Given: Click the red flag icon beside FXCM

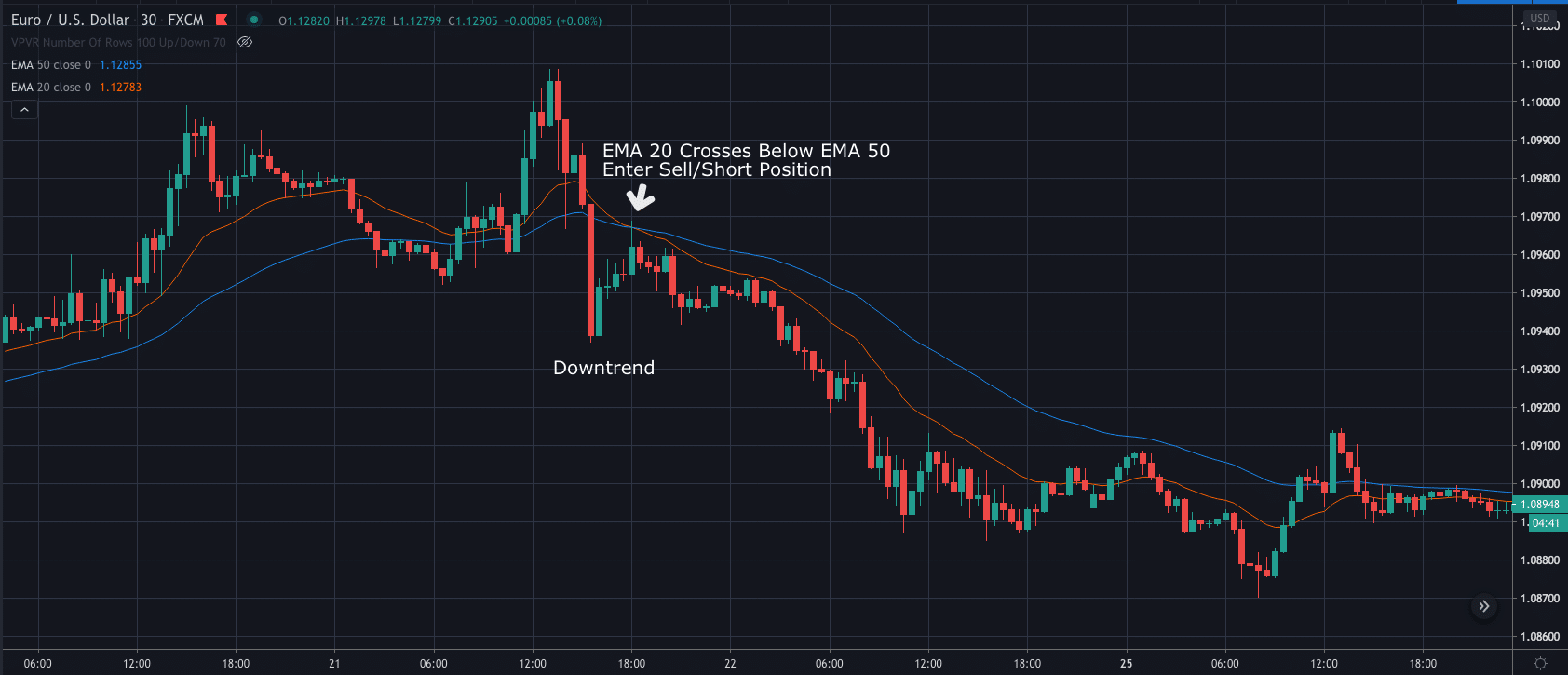Looking at the screenshot, I should pyautogui.click(x=222, y=20).
